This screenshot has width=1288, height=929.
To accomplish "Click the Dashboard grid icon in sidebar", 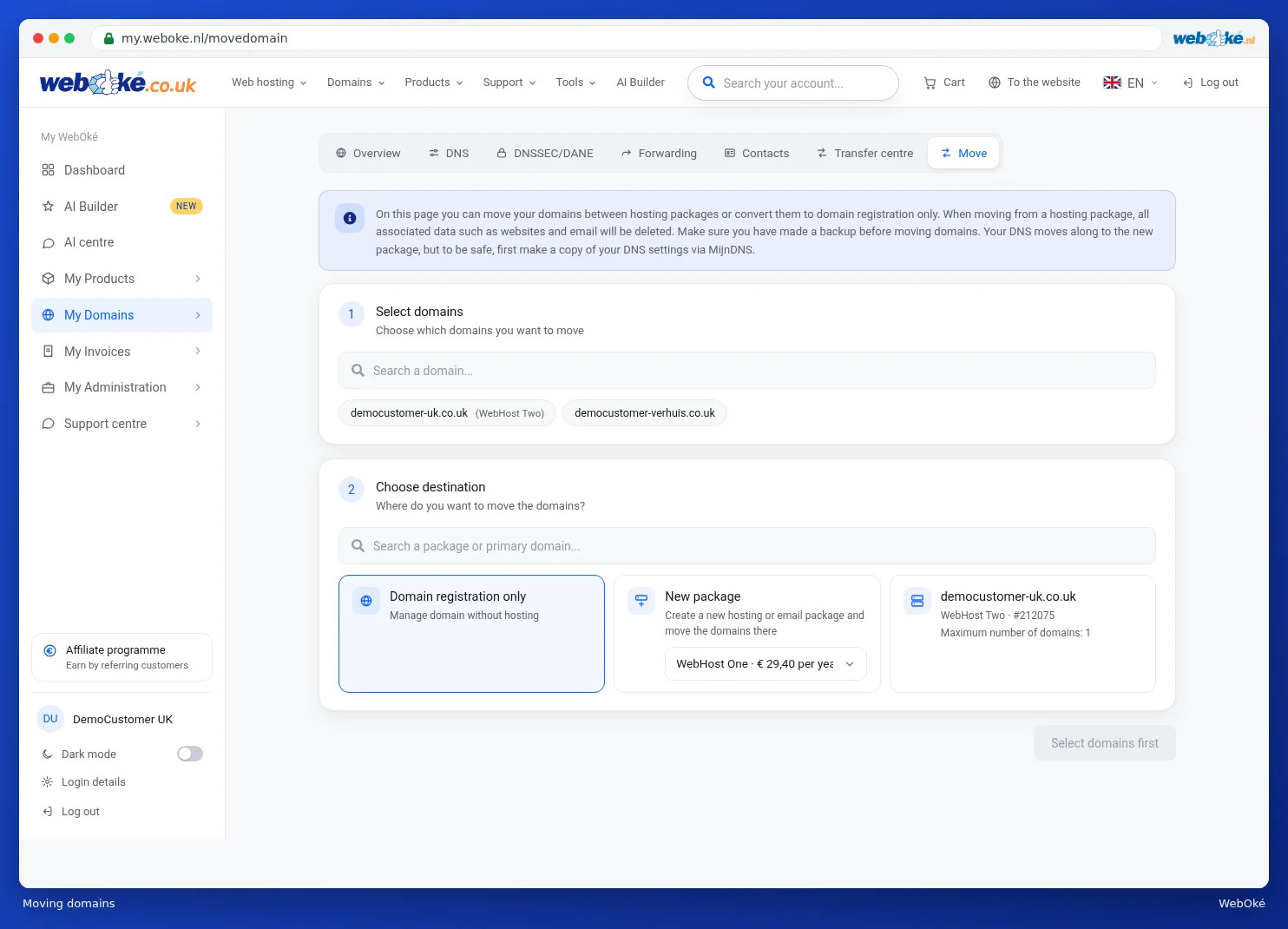I will 49,170.
